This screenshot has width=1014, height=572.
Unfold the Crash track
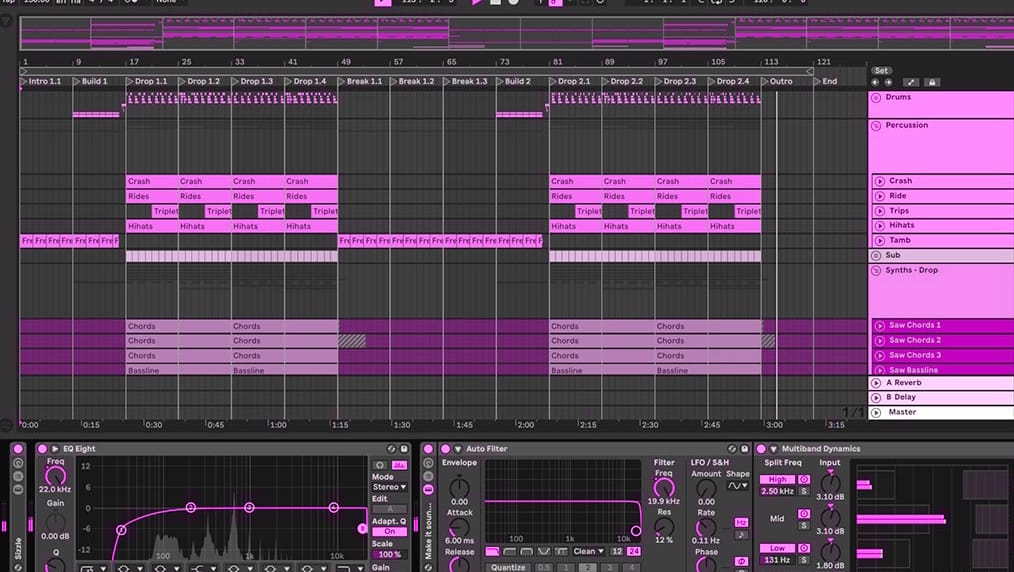pyautogui.click(x=879, y=181)
